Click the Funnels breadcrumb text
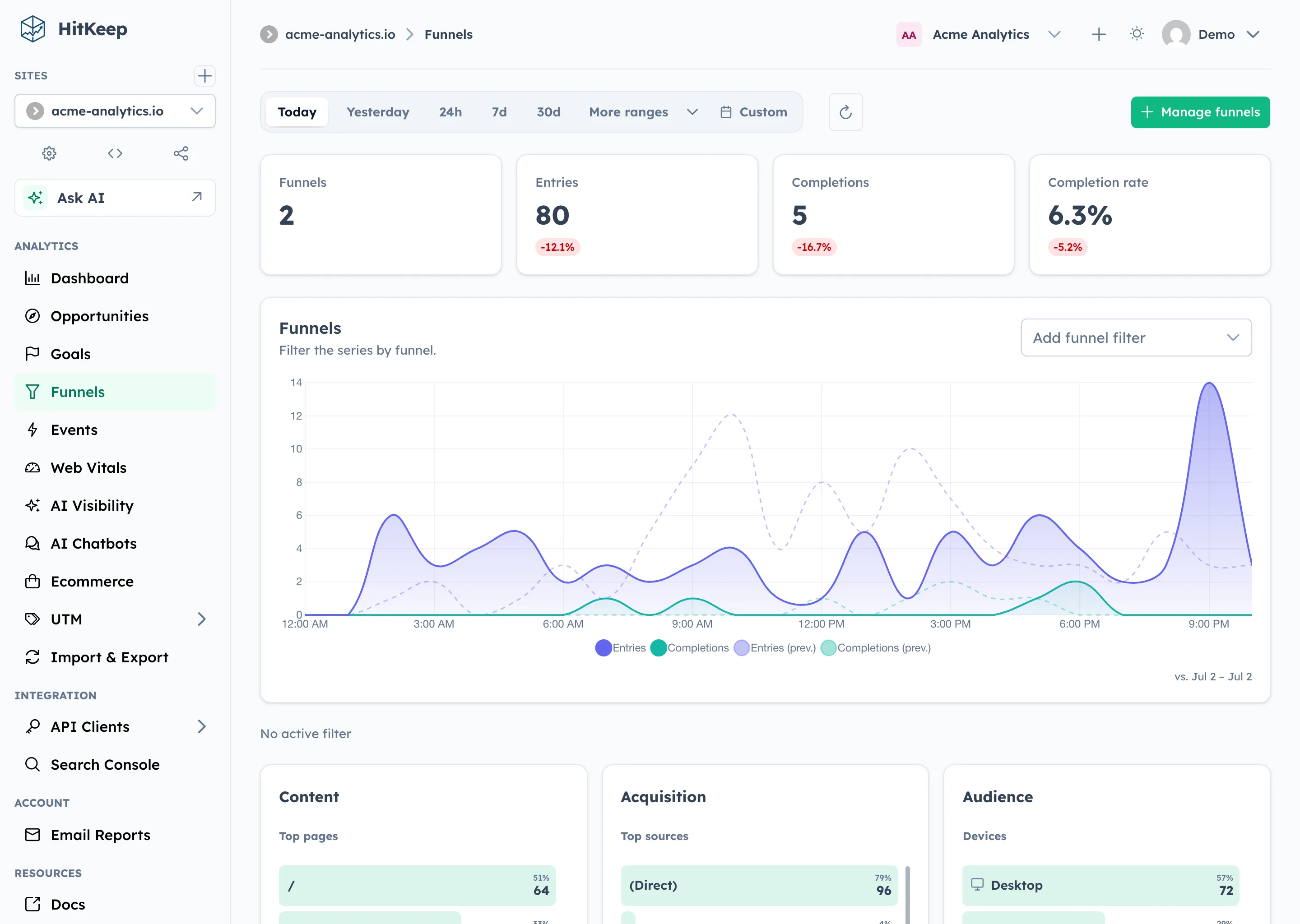The width and height of the screenshot is (1300, 924). (449, 34)
